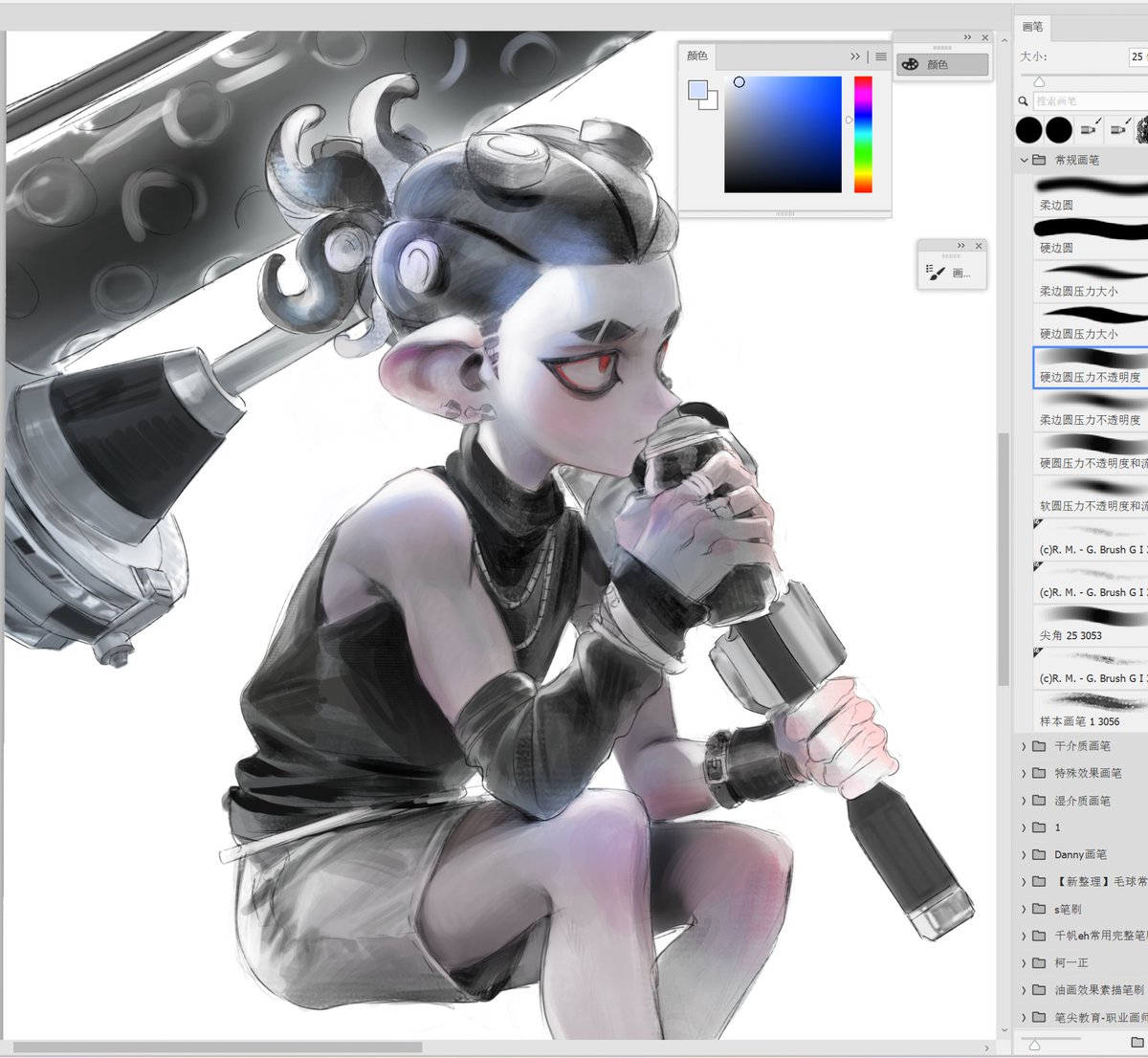Viewport: 1148px width, 1058px height.
Task: Click the 【新整理】毛球 folder icon
Action: 1039,882
